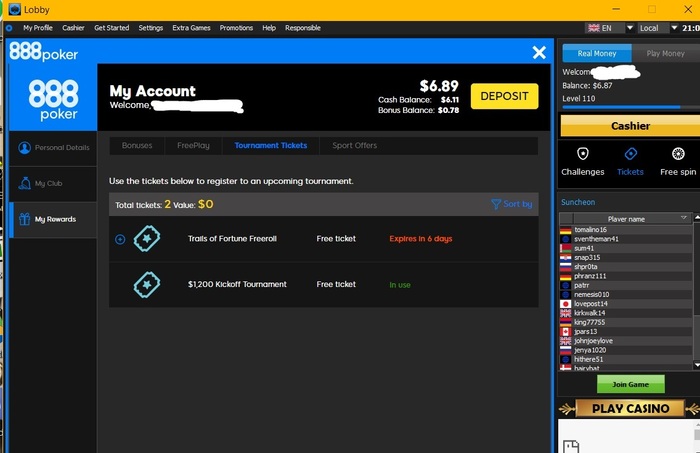Click the green Join Game button
This screenshot has width=700, height=453.
(x=630, y=384)
